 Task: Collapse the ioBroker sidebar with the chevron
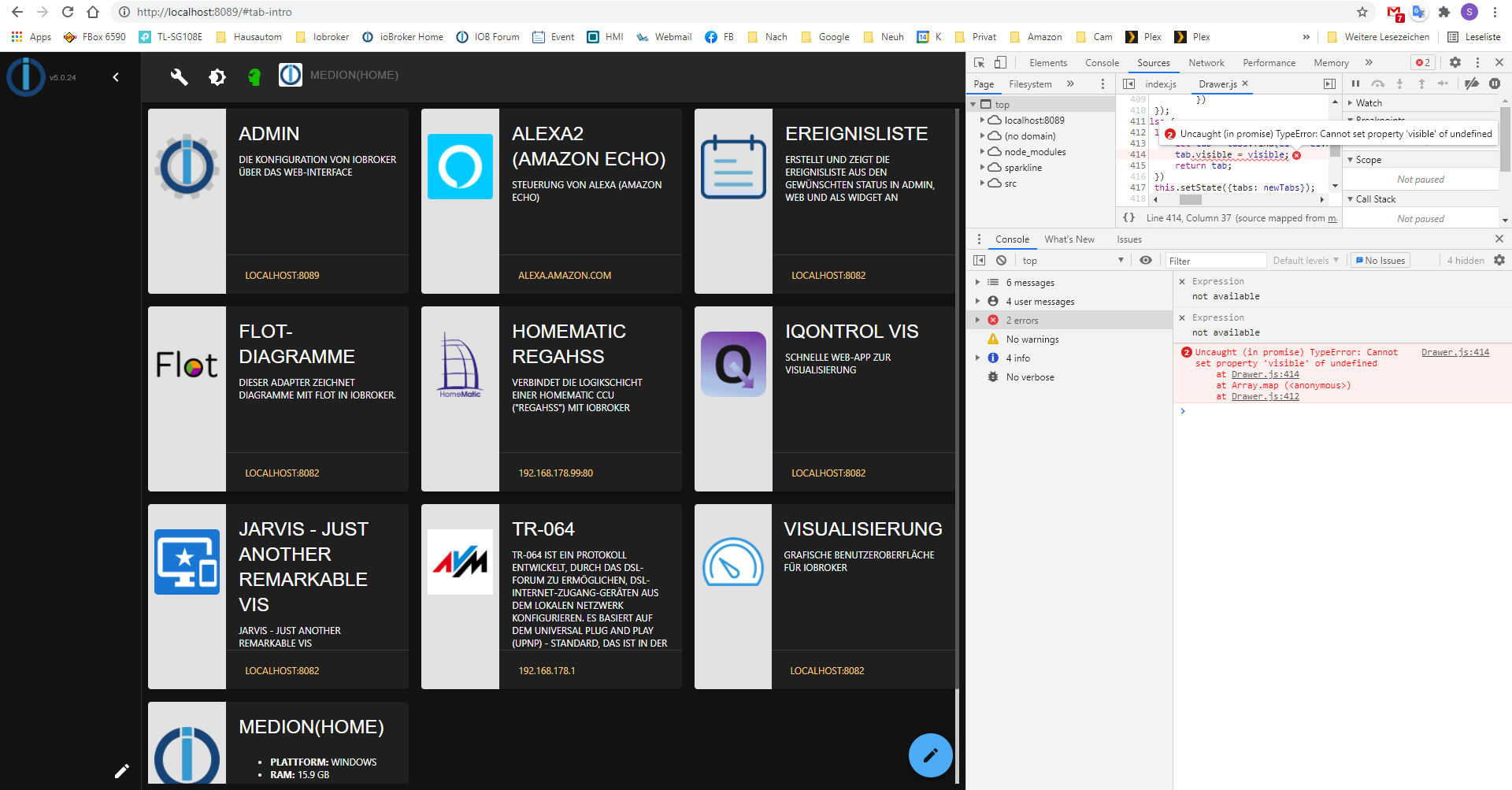pos(116,77)
